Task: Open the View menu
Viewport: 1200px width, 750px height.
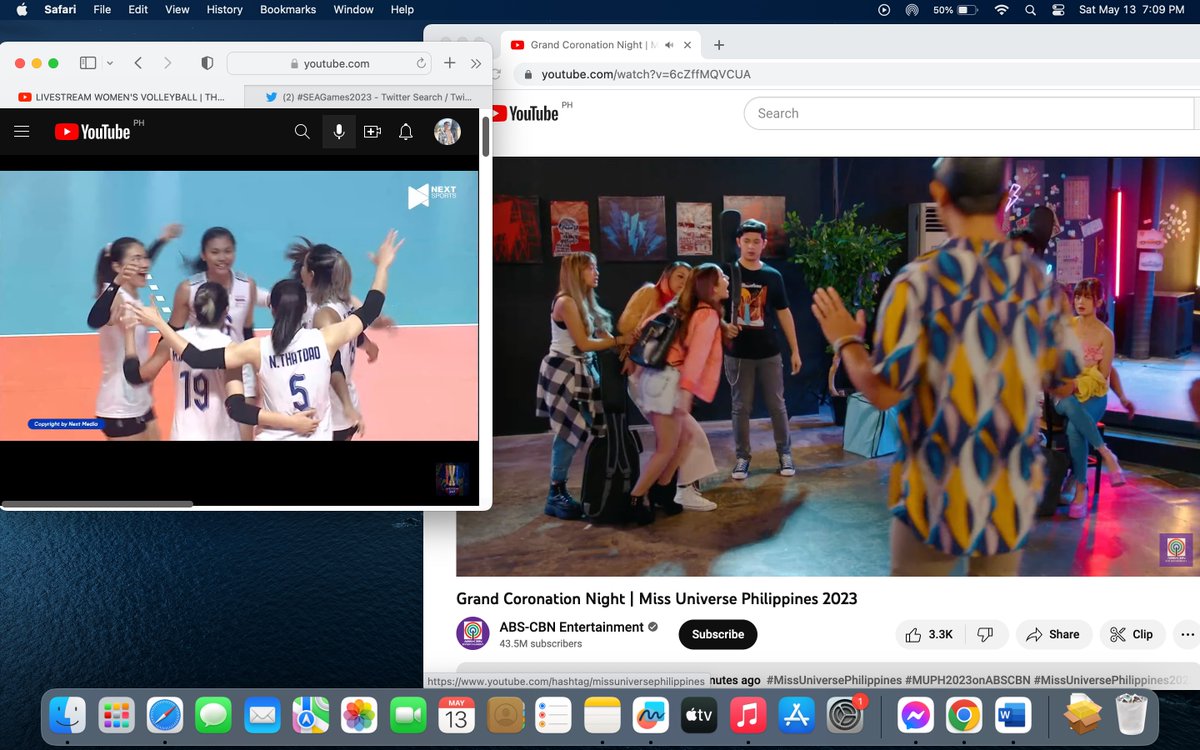Action: click(x=177, y=9)
